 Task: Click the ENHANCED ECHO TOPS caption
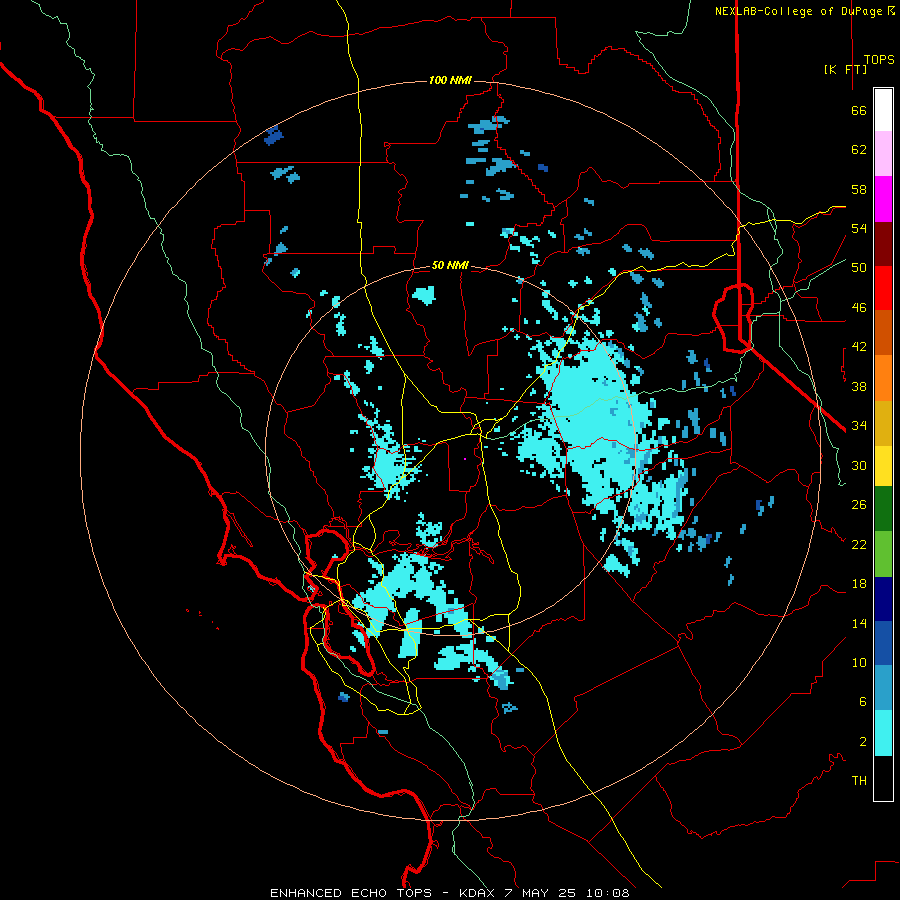tap(351, 893)
